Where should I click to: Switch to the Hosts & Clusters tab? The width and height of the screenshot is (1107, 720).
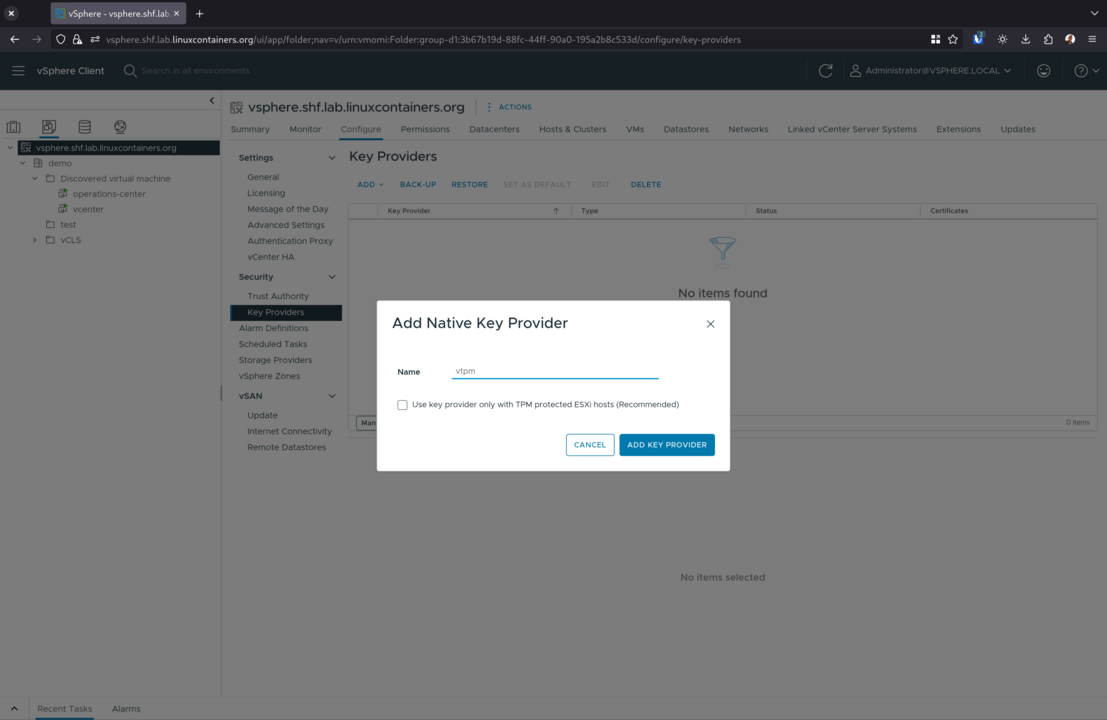point(573,129)
